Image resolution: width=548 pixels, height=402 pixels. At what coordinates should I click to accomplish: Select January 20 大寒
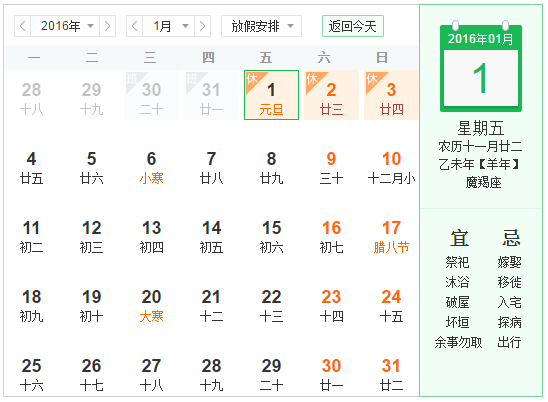[x=151, y=306]
